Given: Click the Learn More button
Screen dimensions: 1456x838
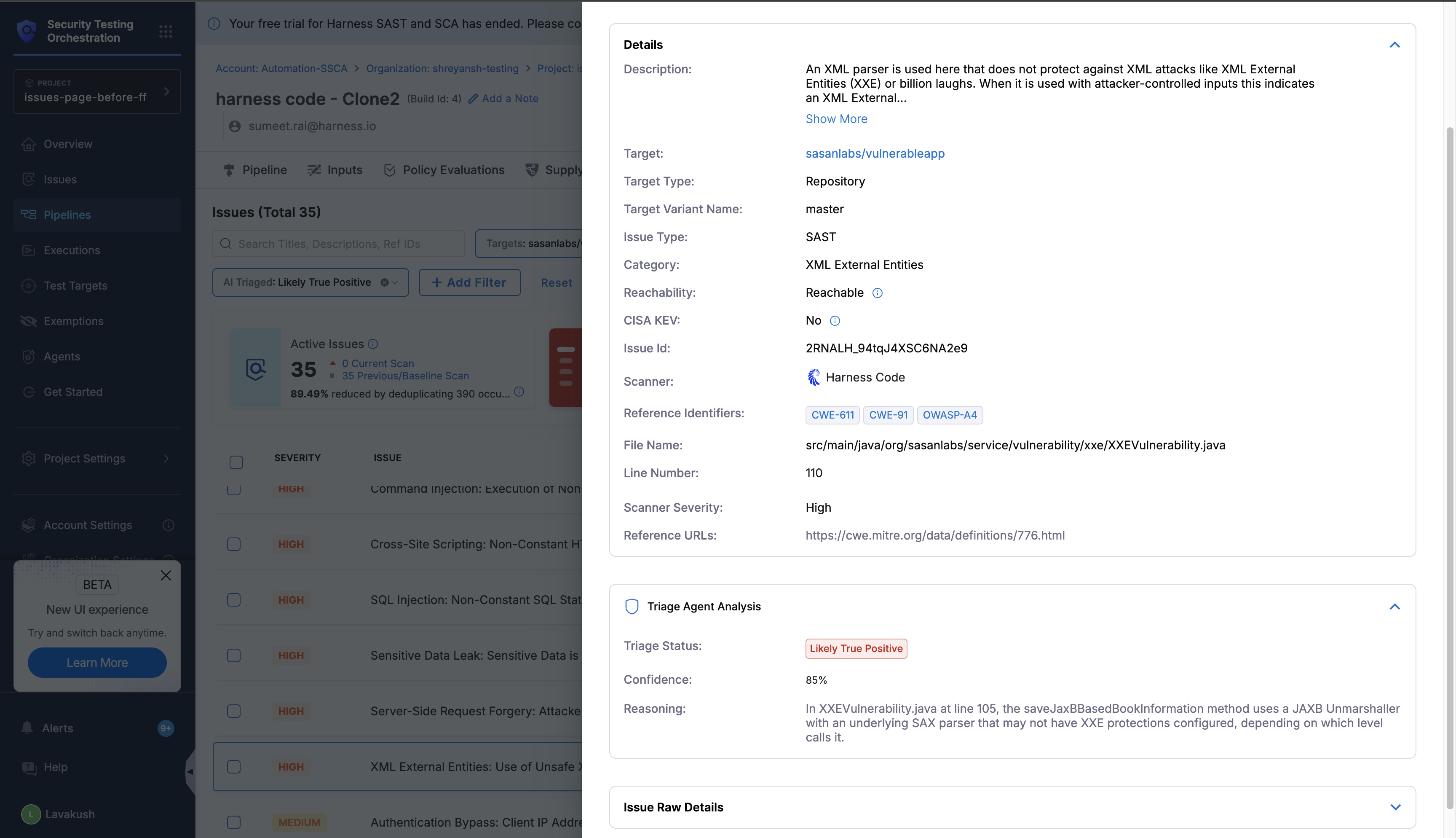Looking at the screenshot, I should (x=97, y=663).
